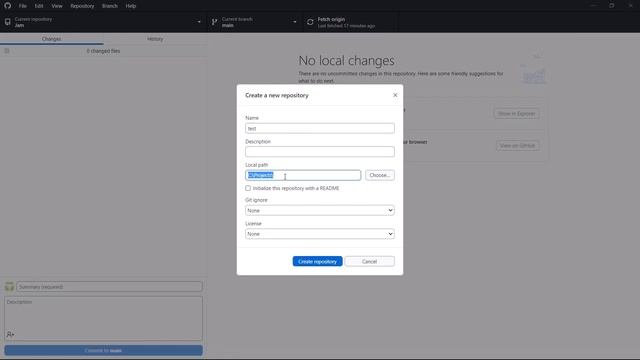Expand the Current repository dropdown
640x360 pixels.
tap(103, 22)
